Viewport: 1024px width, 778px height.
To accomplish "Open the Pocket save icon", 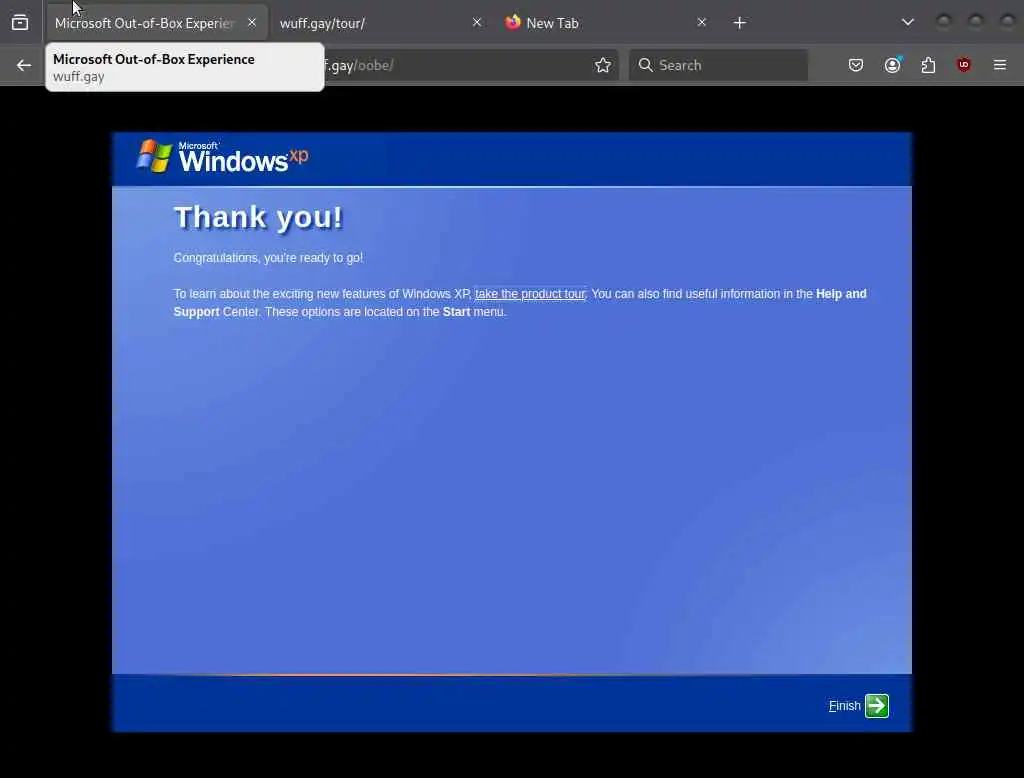I will [856, 65].
